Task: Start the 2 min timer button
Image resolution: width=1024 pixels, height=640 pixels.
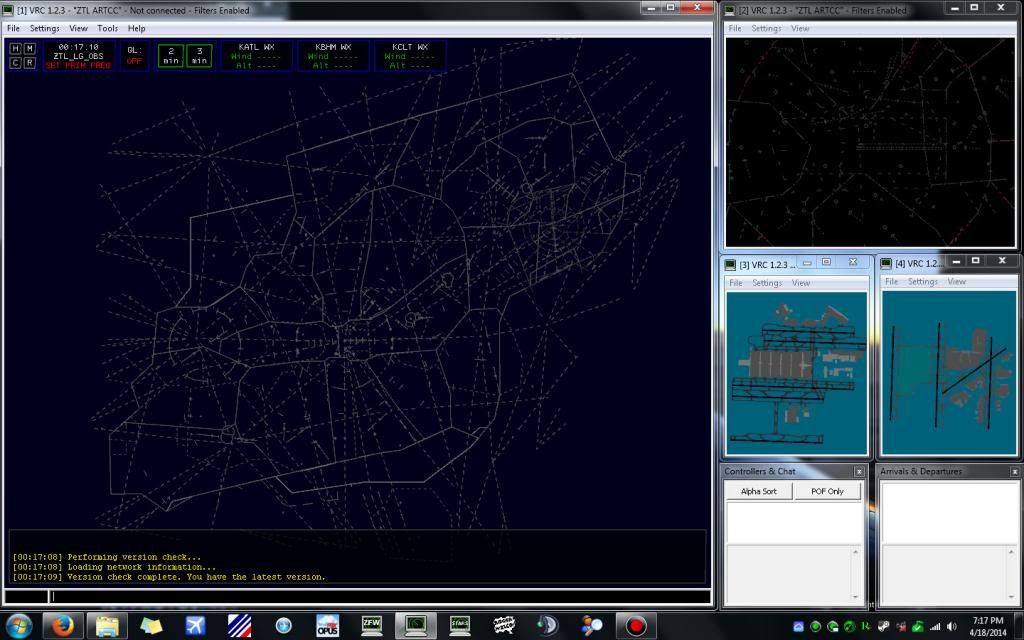Action: click(171, 55)
